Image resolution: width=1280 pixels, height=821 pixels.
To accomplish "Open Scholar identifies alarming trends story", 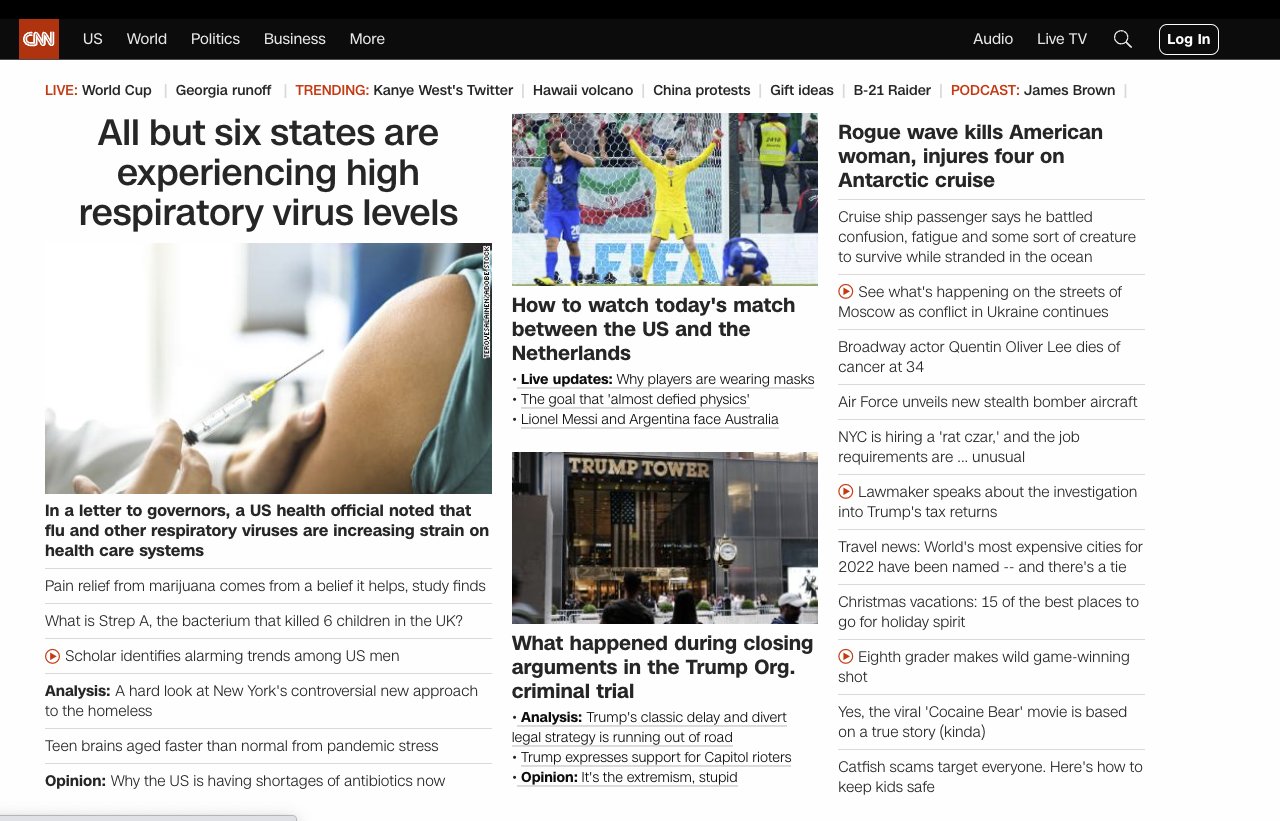I will [x=232, y=656].
